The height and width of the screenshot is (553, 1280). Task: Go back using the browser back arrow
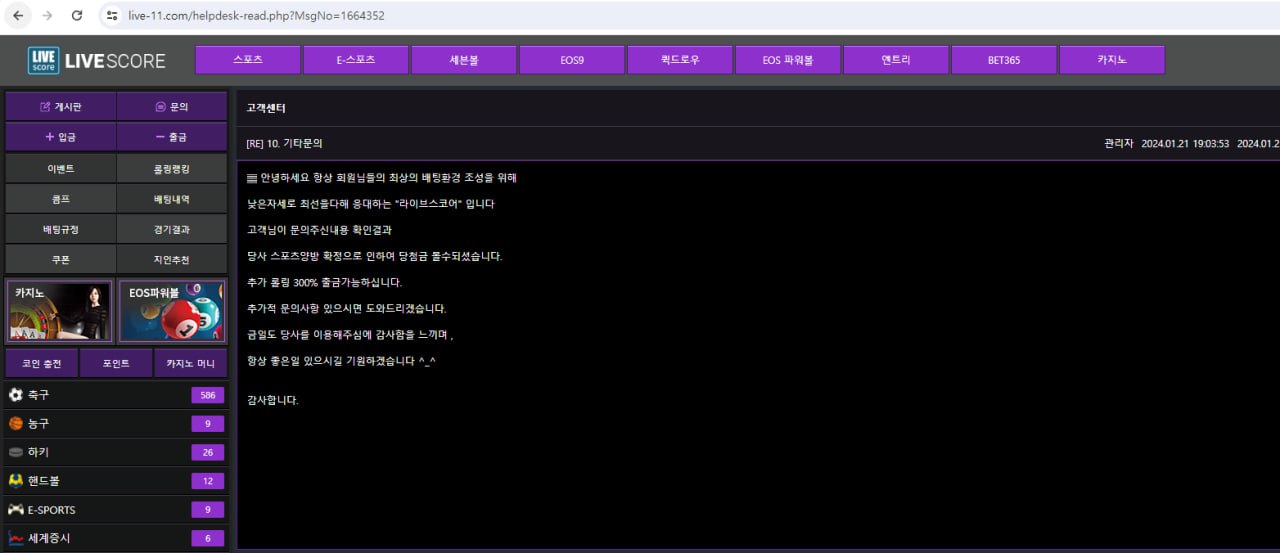(18, 16)
